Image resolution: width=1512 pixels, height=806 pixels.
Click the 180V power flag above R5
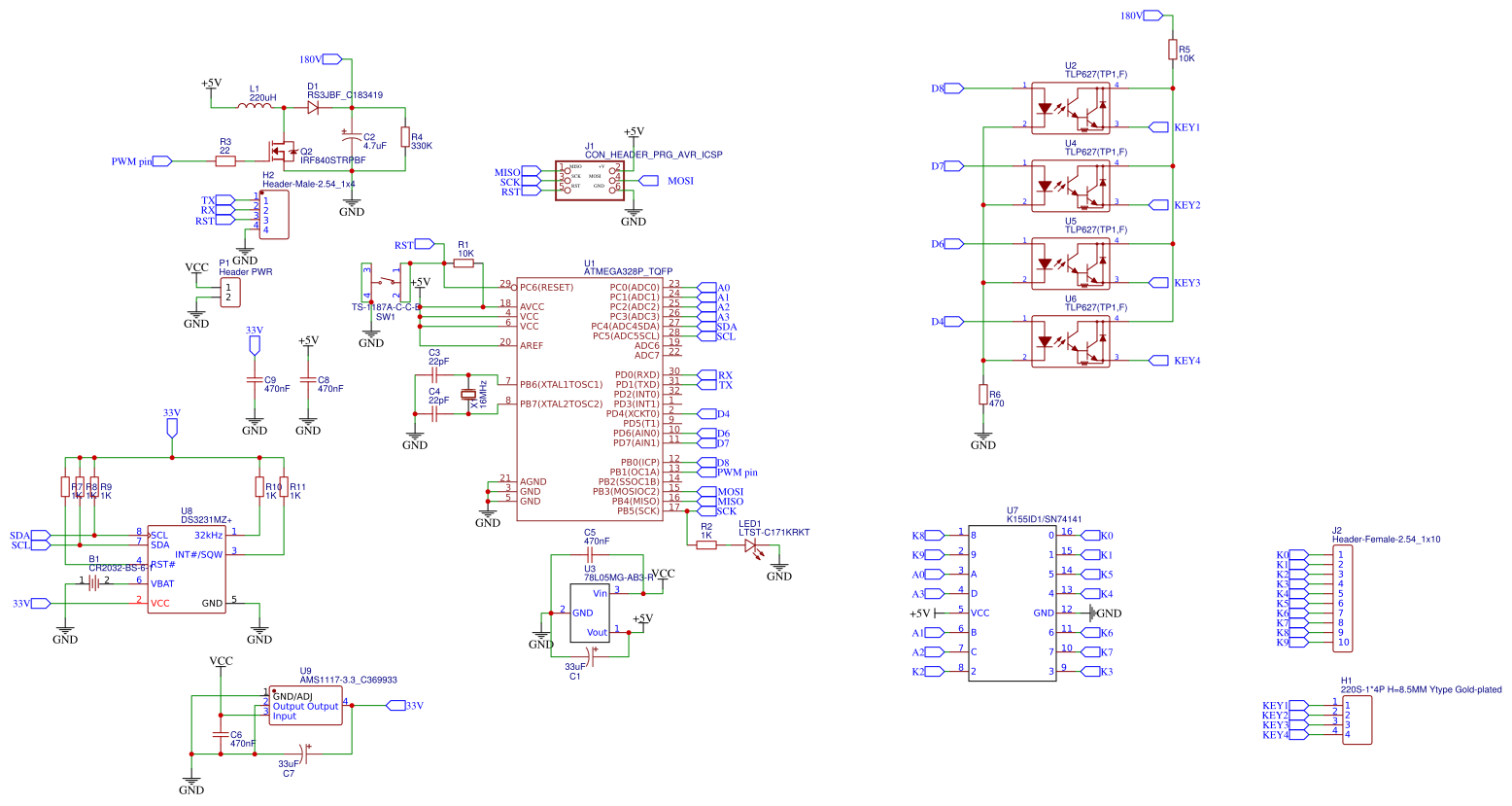tap(1152, 15)
